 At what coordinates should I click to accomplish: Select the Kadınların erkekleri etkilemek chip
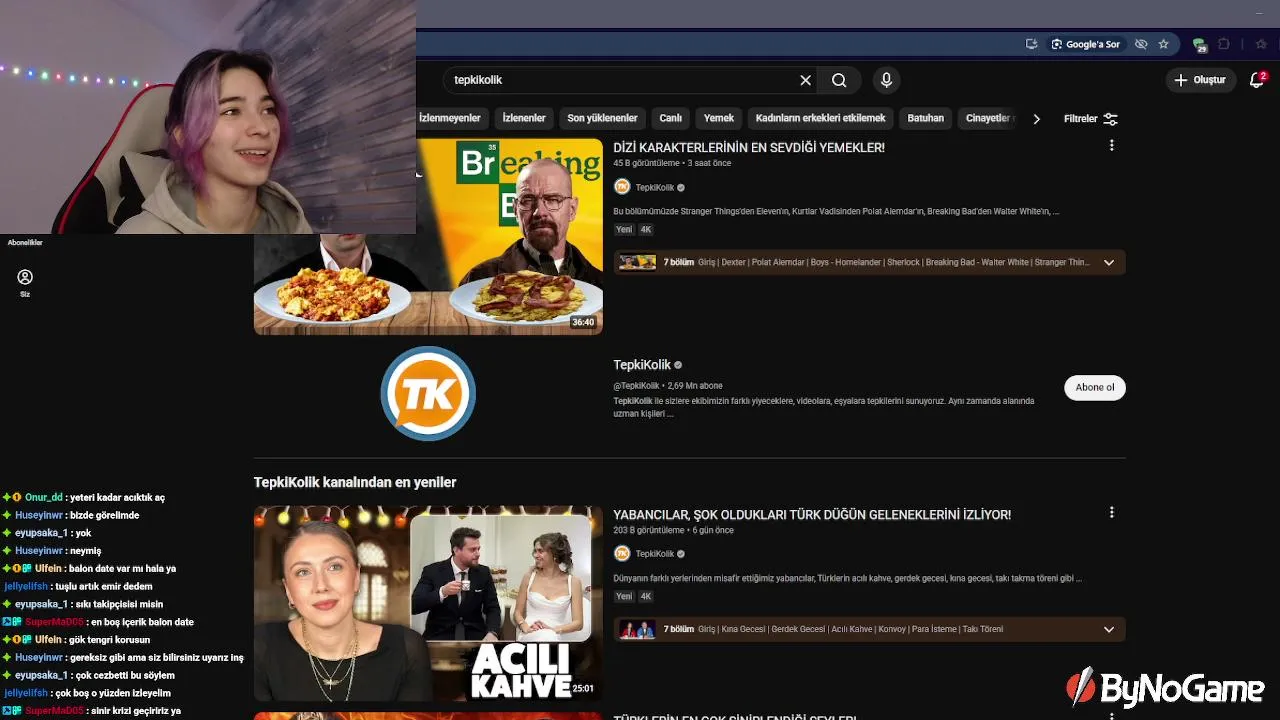(820, 118)
